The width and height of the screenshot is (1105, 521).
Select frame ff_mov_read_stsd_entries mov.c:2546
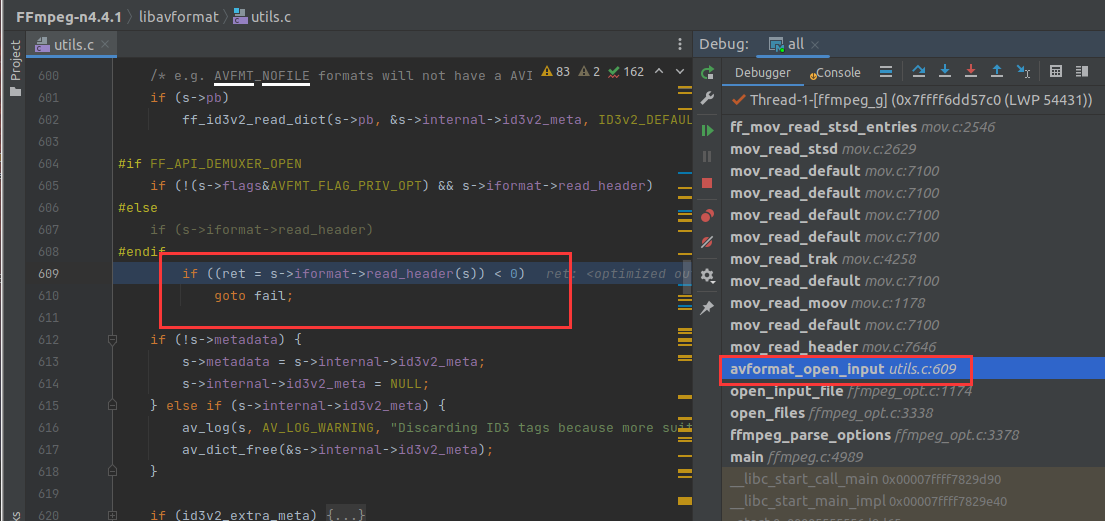[913, 128]
